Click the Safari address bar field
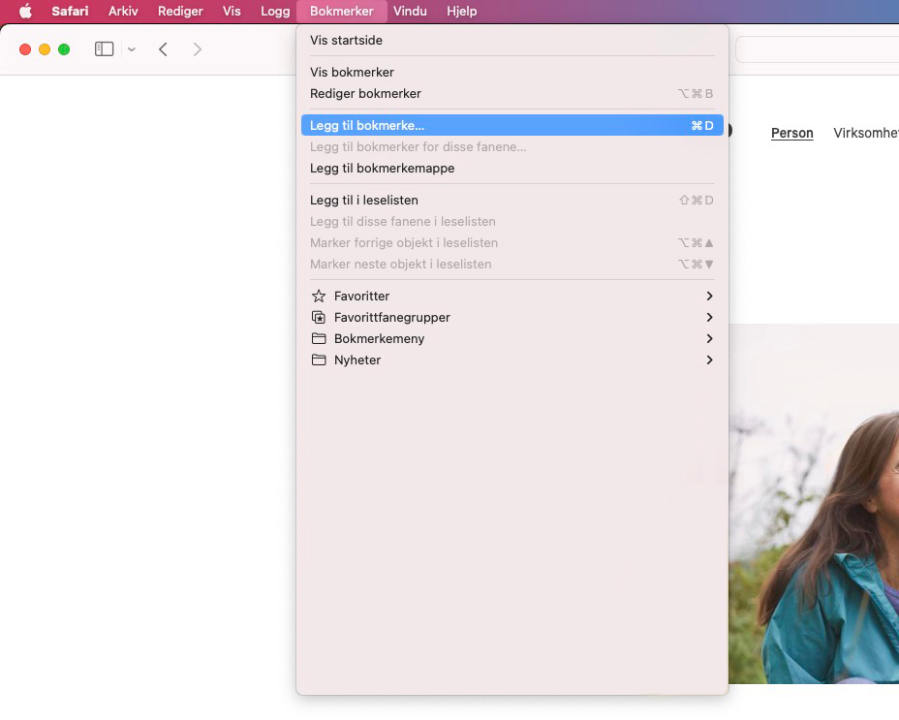 (817, 49)
